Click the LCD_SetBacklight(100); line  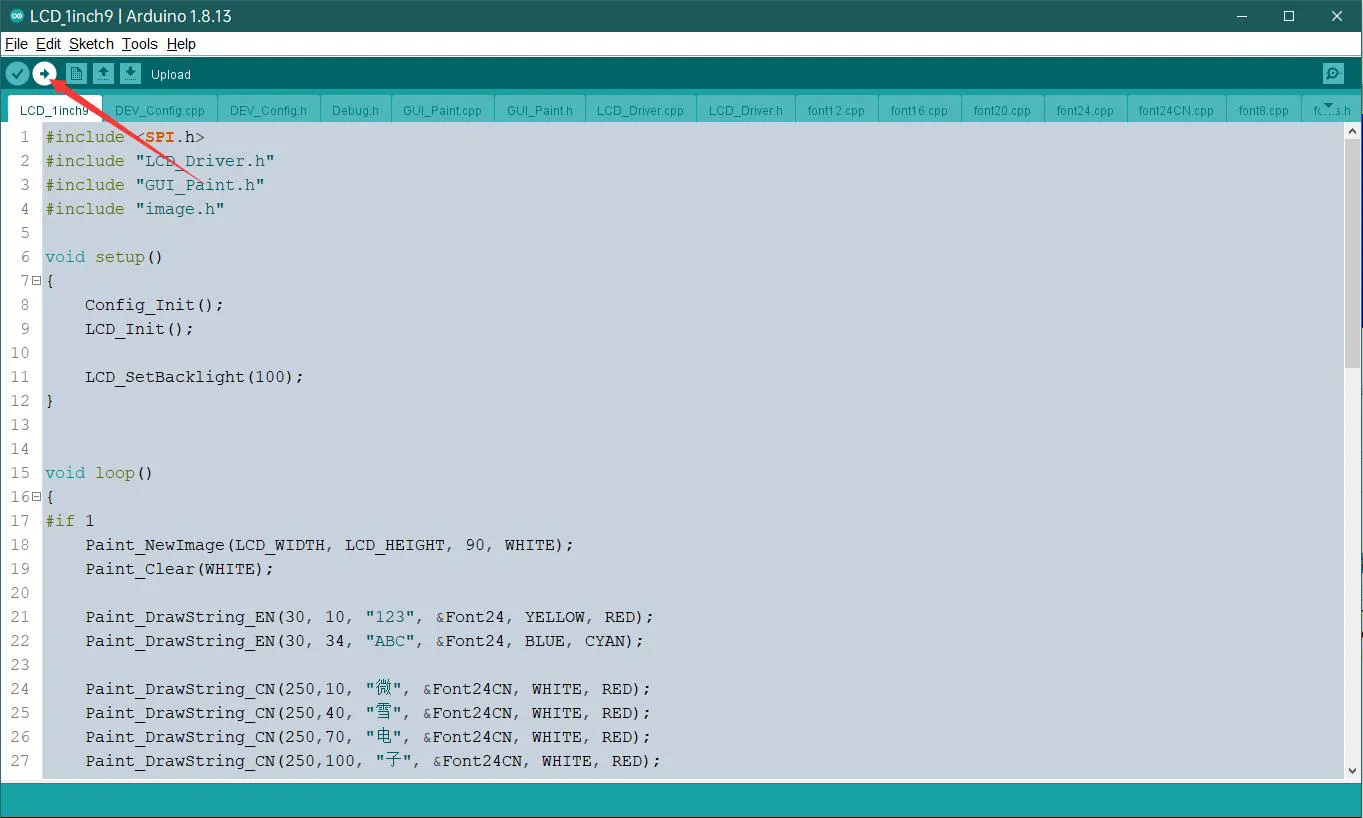(x=194, y=377)
